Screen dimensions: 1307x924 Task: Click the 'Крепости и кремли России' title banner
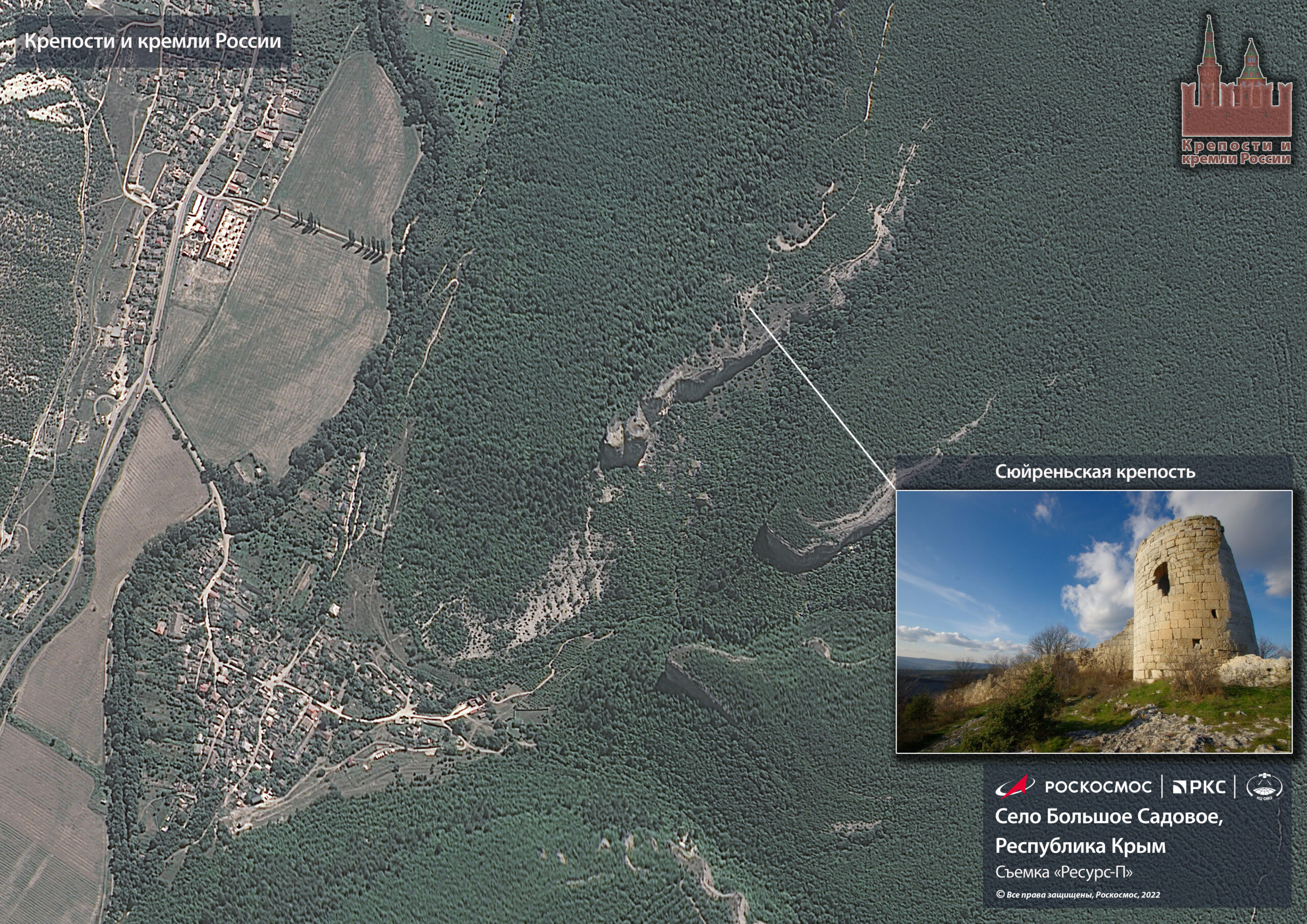[x=153, y=41]
